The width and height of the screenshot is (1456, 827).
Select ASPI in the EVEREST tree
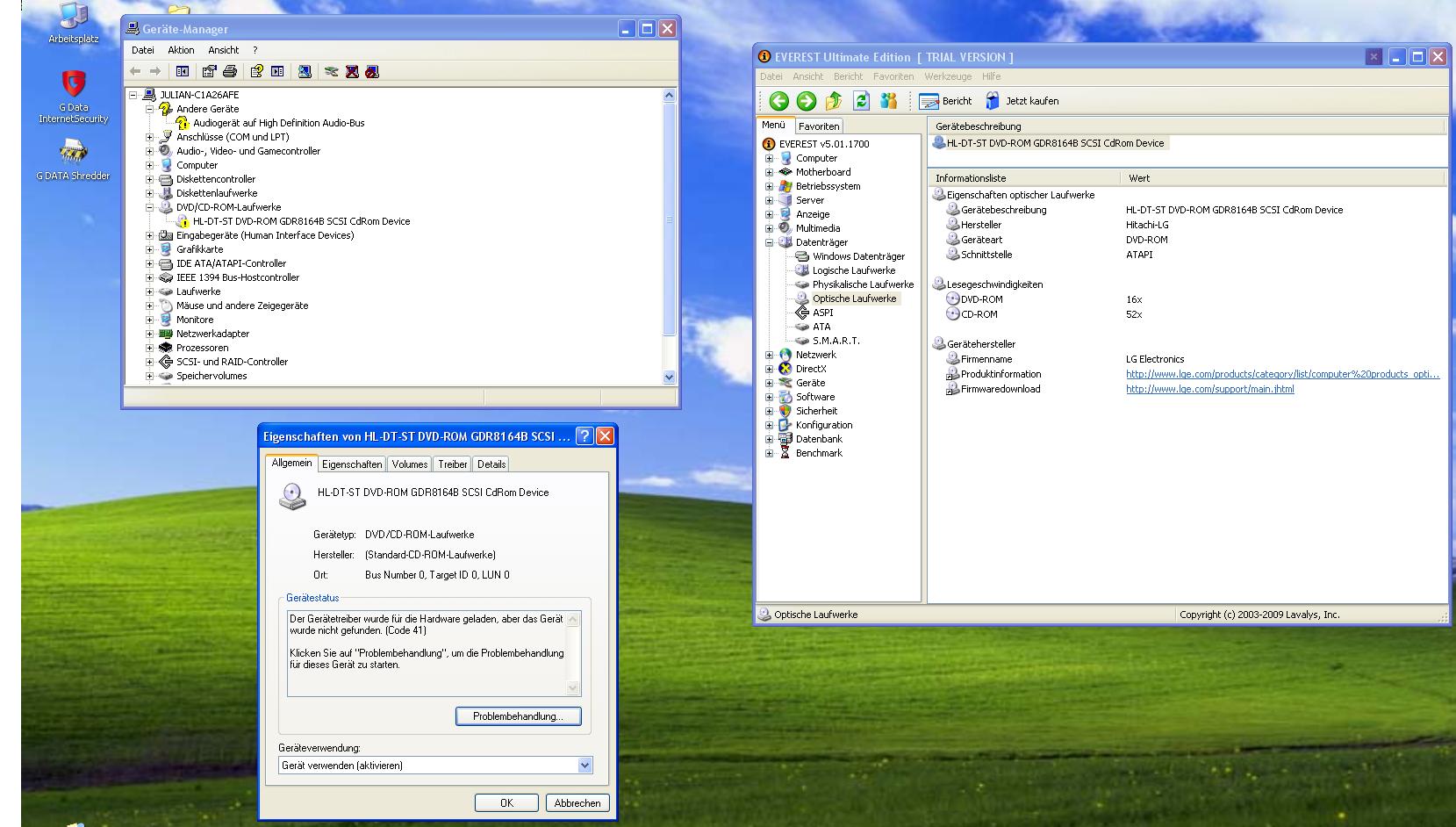point(822,313)
